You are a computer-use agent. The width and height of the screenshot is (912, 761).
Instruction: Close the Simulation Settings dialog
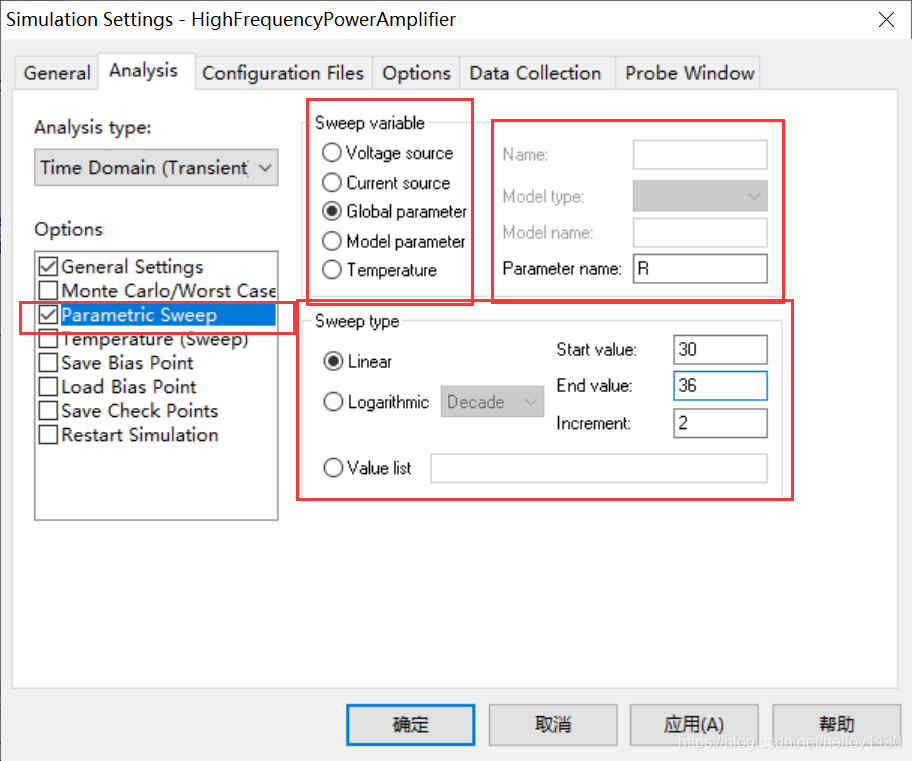(x=886, y=20)
